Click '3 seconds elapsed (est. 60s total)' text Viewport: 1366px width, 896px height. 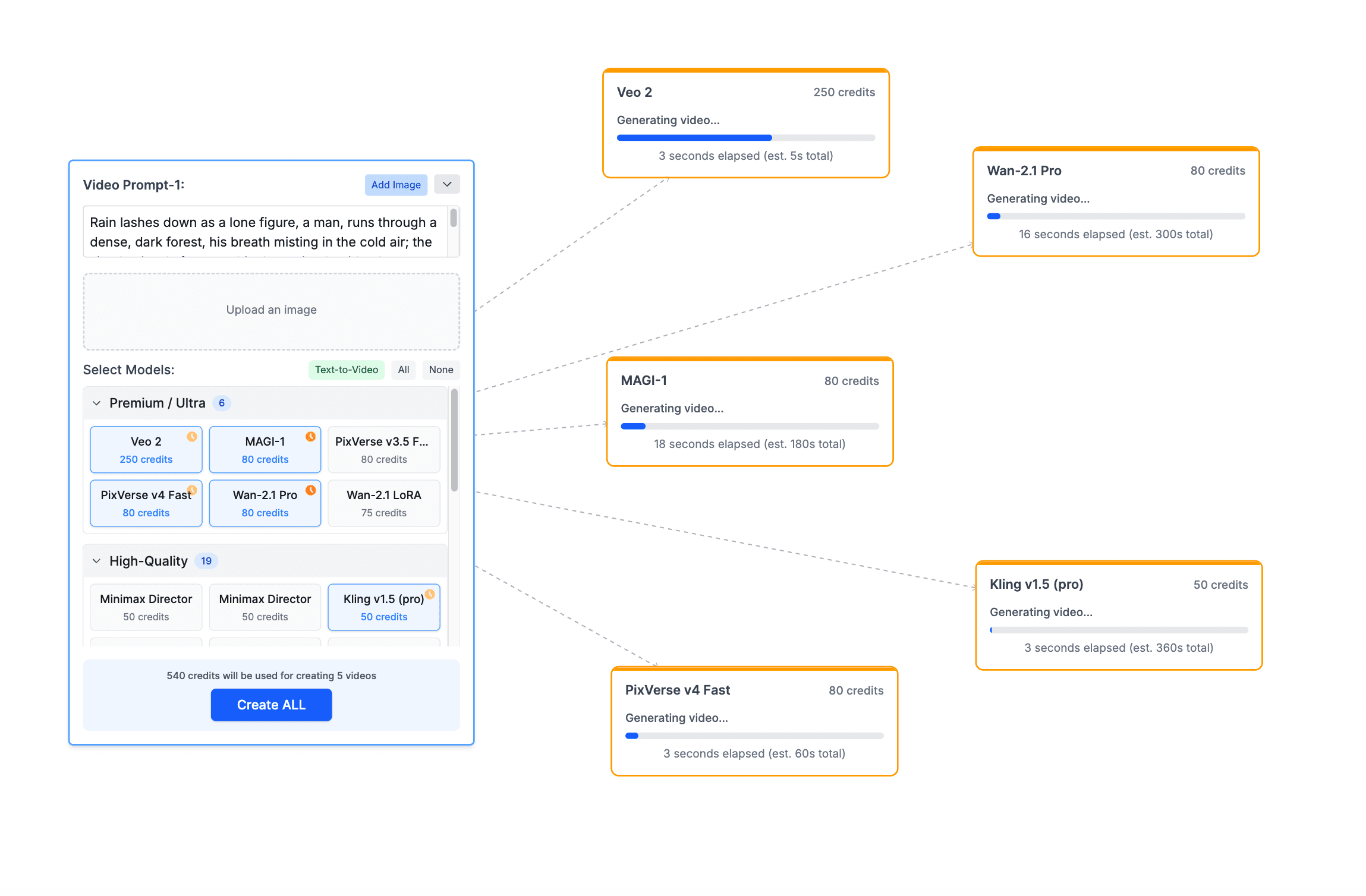755,753
